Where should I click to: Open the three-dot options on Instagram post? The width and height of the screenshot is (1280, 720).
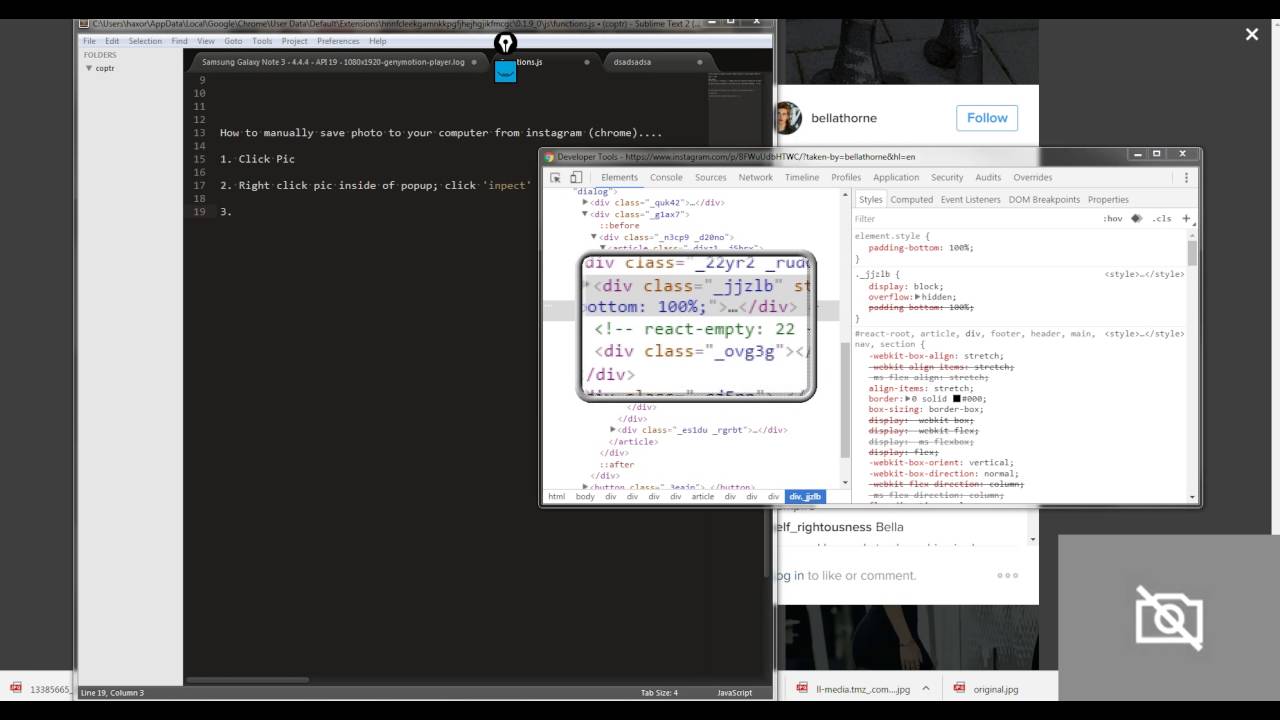(1008, 575)
